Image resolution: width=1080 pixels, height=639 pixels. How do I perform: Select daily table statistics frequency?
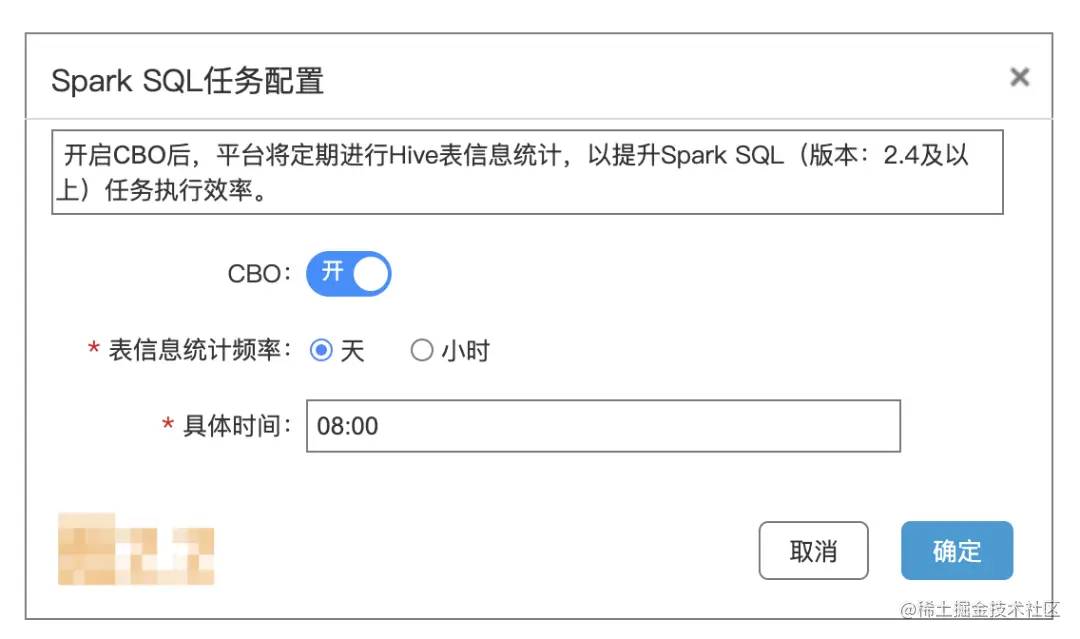(x=322, y=350)
